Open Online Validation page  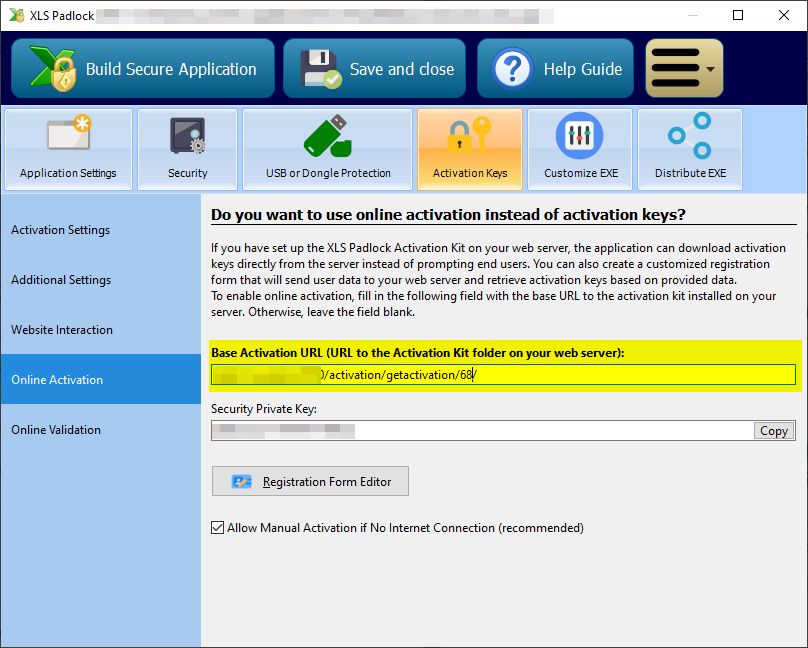pyautogui.click(x=100, y=430)
